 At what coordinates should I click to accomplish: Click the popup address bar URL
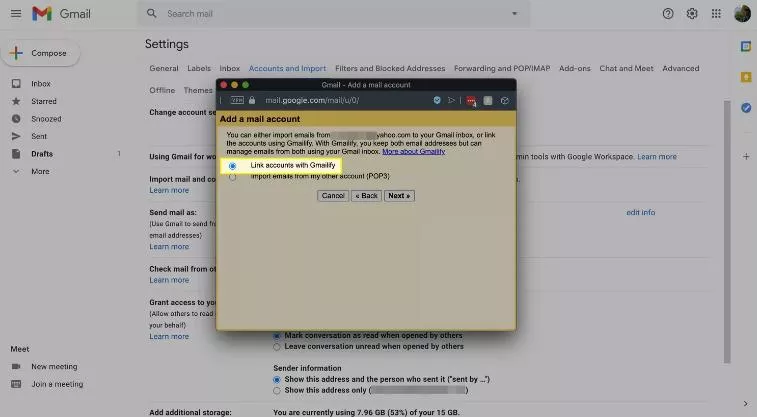point(312,100)
